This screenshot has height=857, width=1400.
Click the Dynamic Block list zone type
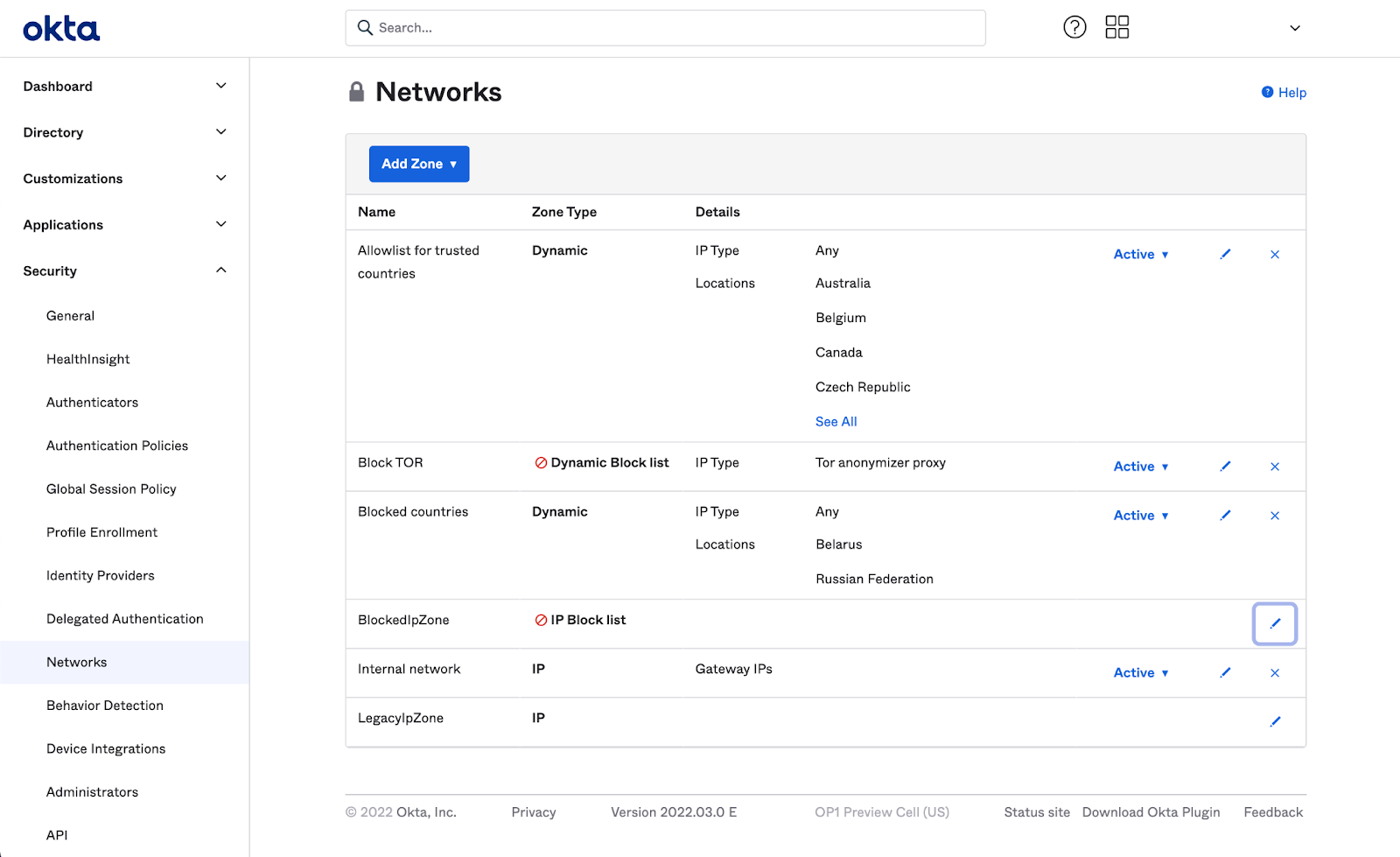click(602, 463)
